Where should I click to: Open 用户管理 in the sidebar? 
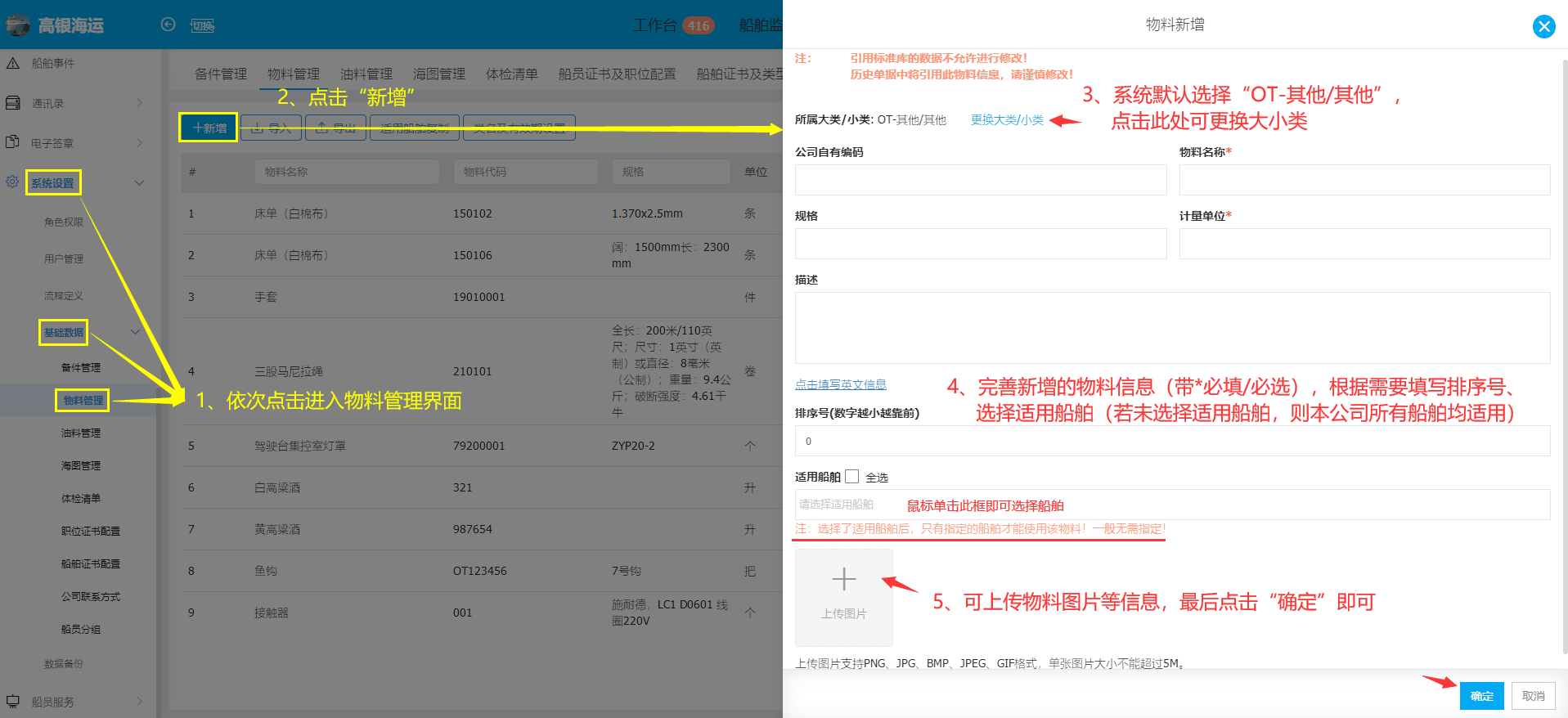[x=64, y=258]
